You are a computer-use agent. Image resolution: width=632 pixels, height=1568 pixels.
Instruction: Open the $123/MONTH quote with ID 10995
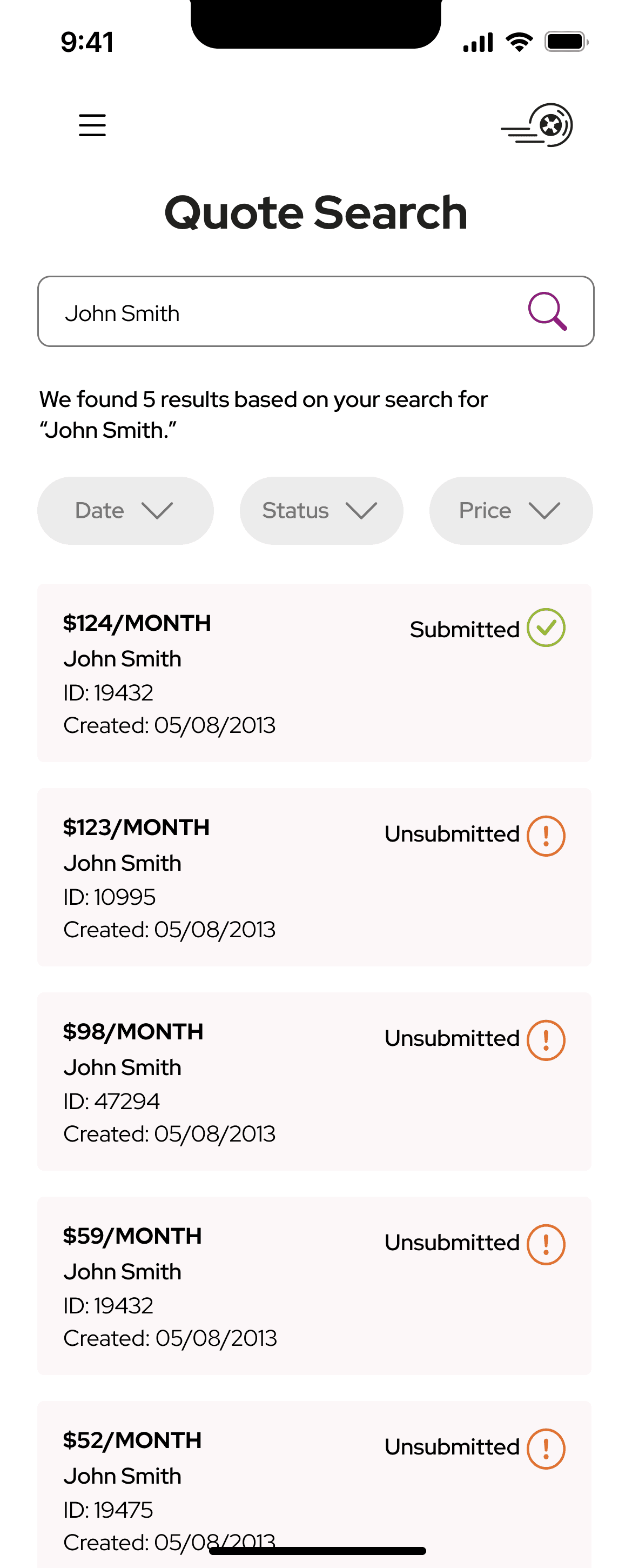(x=314, y=878)
